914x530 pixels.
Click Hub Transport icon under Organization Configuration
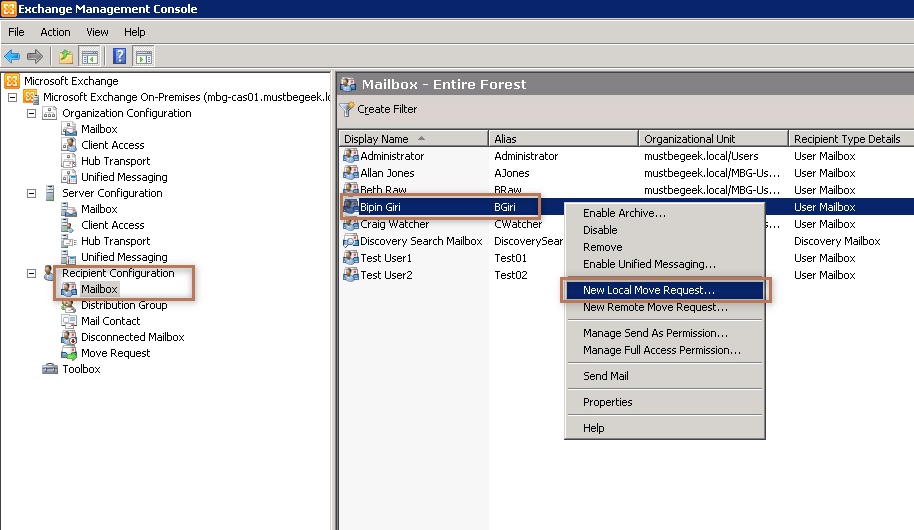(69, 161)
